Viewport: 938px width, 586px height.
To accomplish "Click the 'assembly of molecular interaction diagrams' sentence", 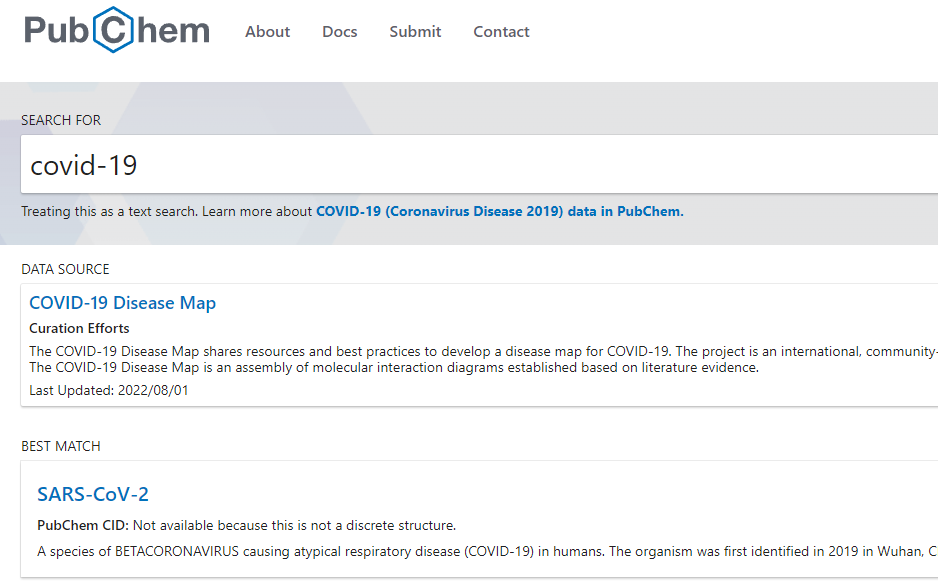I will tap(394, 368).
